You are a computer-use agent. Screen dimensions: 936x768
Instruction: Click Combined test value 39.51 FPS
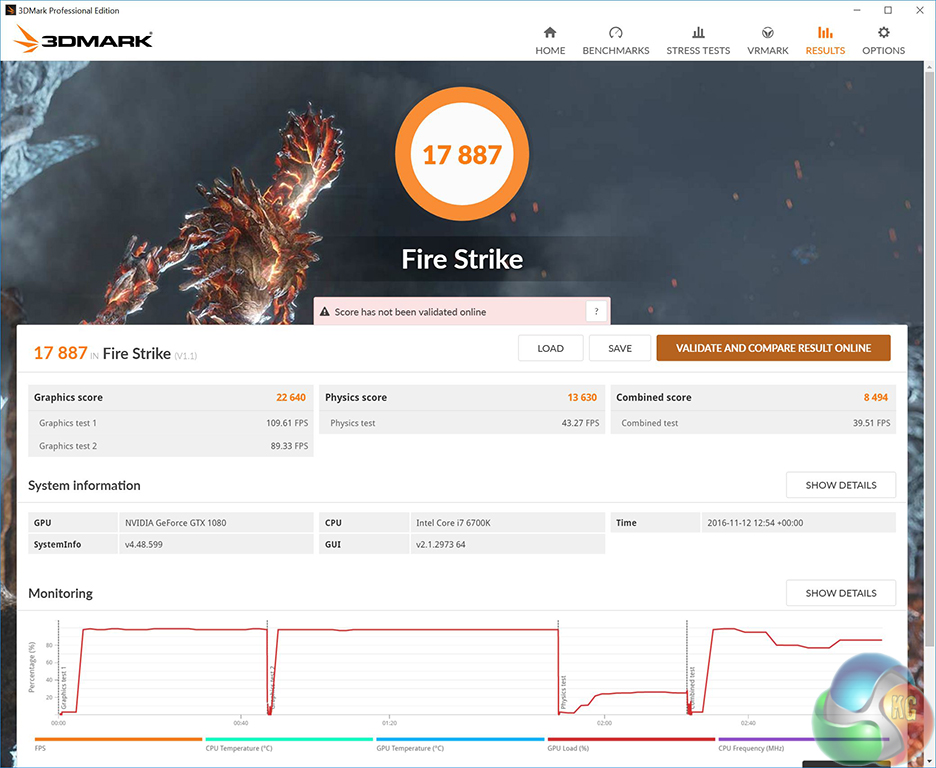(x=871, y=422)
